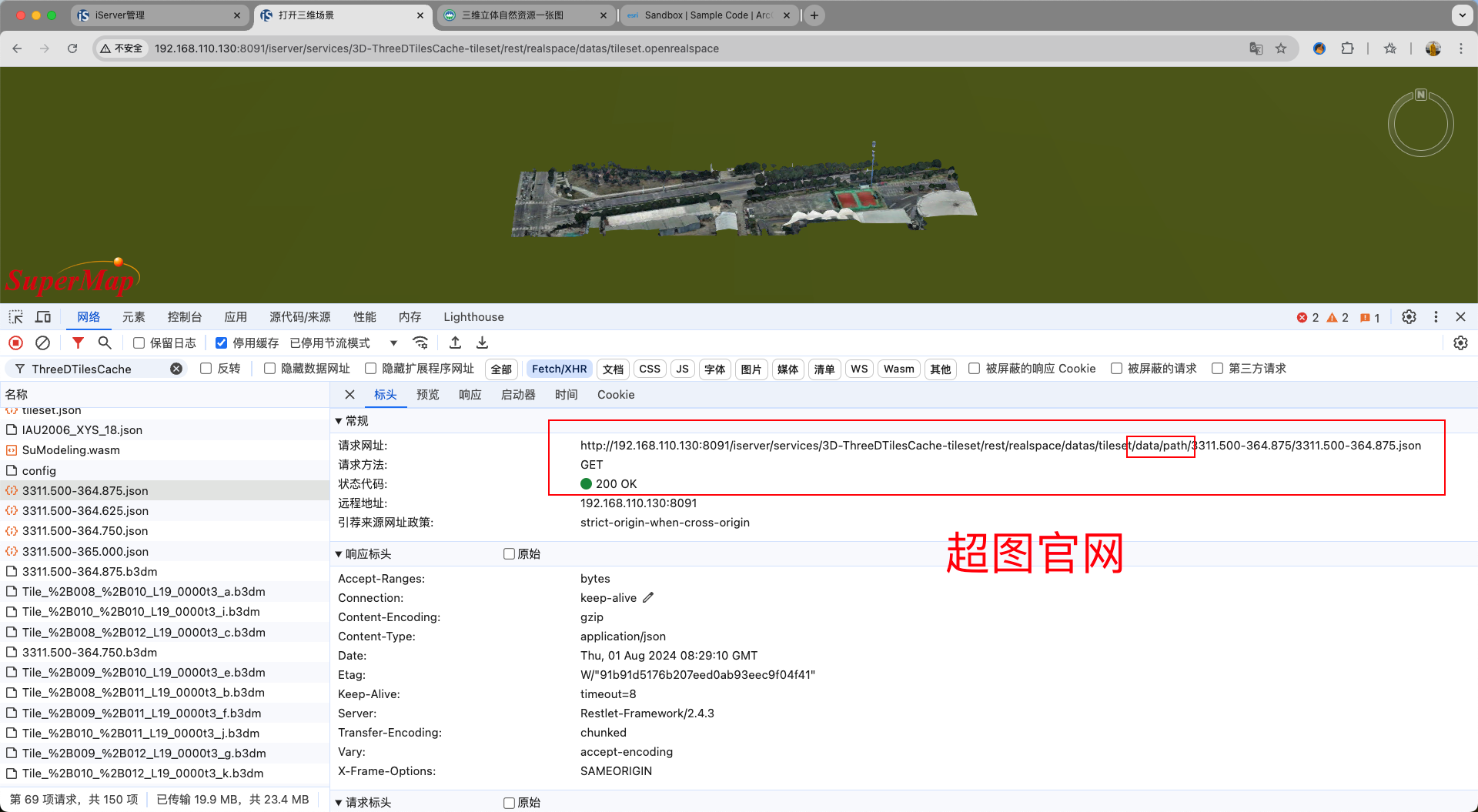1478x812 pixels.
Task: Check 原始 for response headers
Action: [509, 554]
